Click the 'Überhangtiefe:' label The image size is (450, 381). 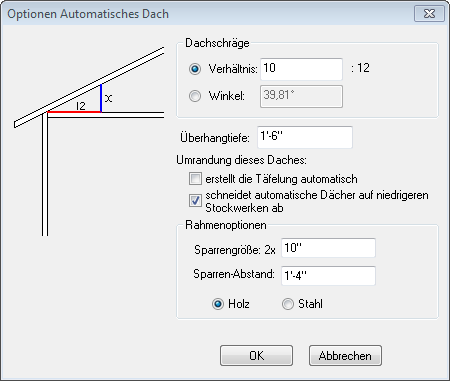pyautogui.click(x=215, y=138)
